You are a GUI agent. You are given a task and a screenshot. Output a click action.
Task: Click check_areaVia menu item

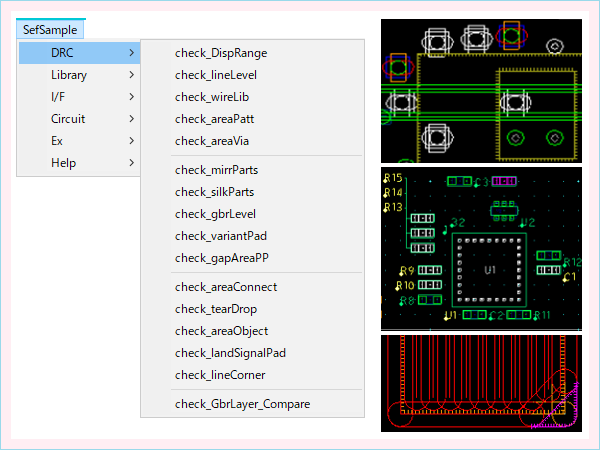pos(212,141)
